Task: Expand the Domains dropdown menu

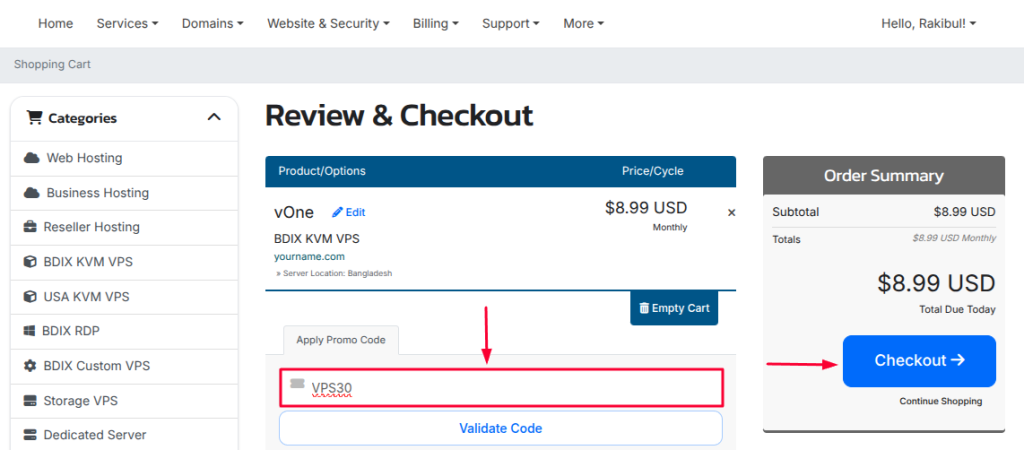Action: 212,24
